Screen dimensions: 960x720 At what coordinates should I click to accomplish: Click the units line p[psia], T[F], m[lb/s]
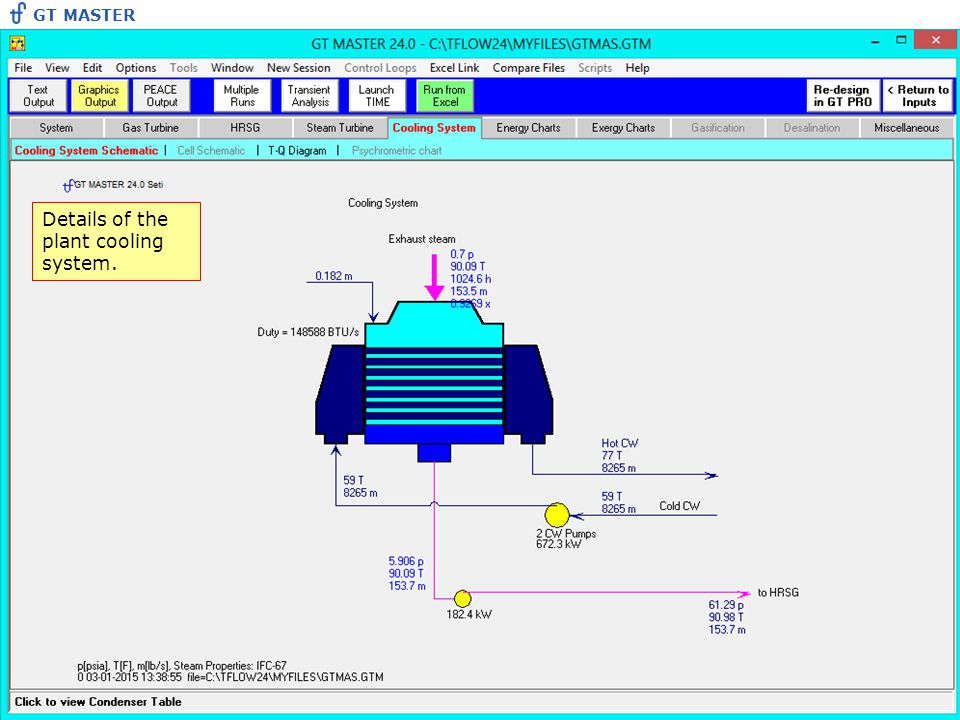tap(182, 666)
